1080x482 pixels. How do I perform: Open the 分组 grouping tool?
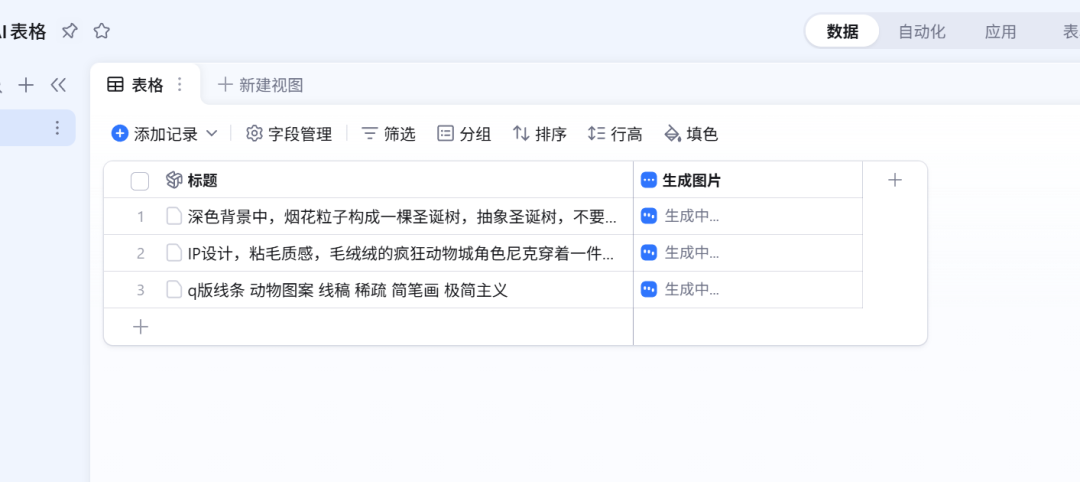[x=464, y=134]
